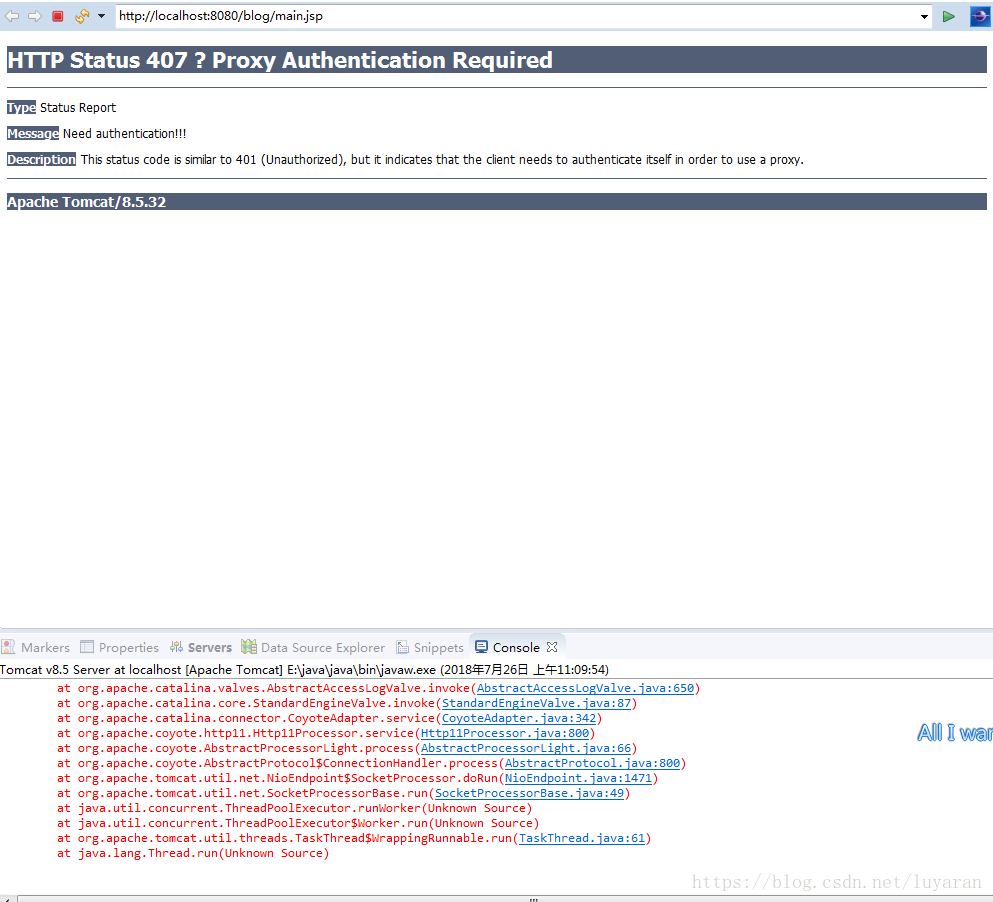This screenshot has height=902, width=993.
Task: Open SocketProcessorBase.java:49 link
Action: (x=529, y=794)
